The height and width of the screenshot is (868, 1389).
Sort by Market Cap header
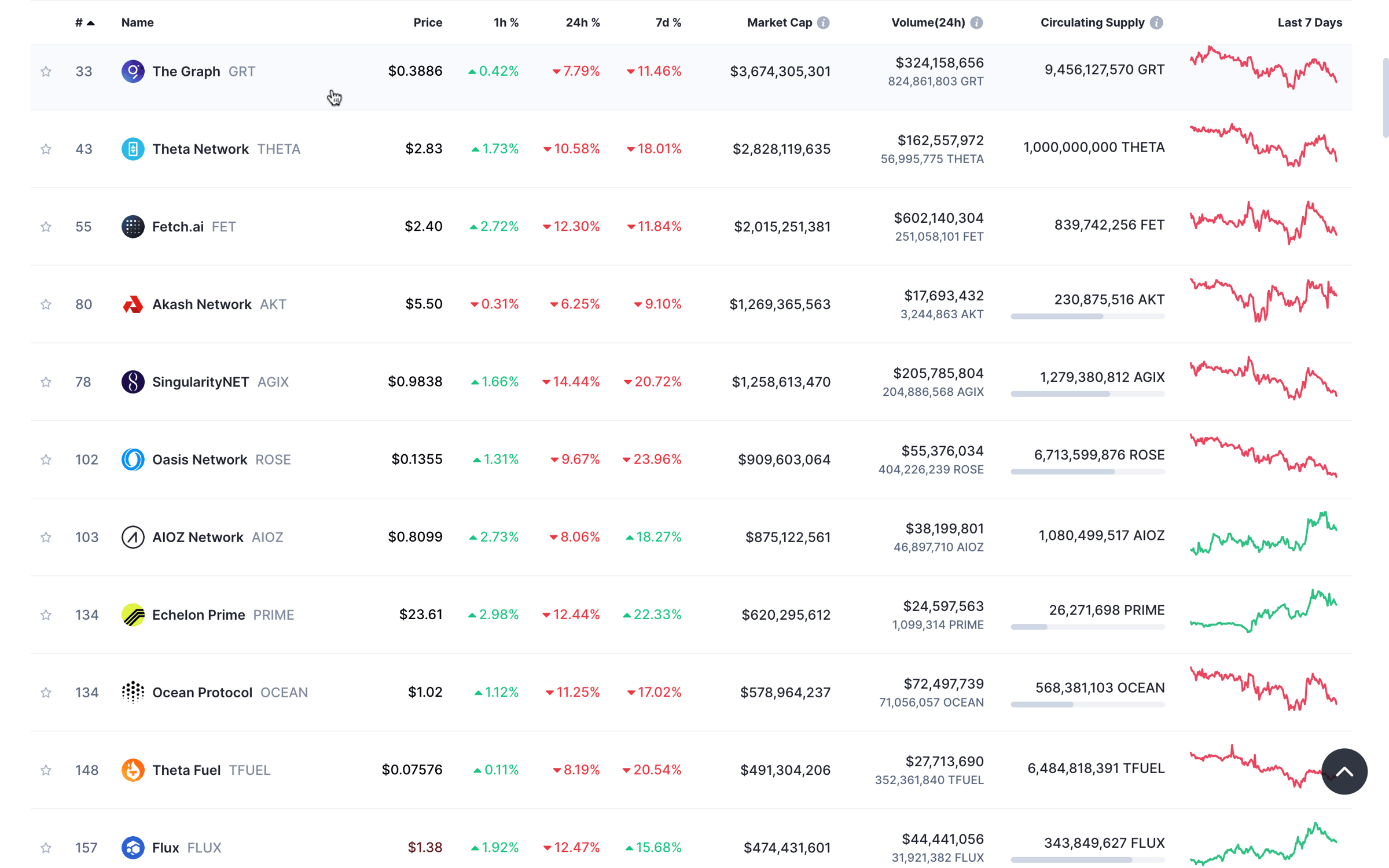(780, 23)
